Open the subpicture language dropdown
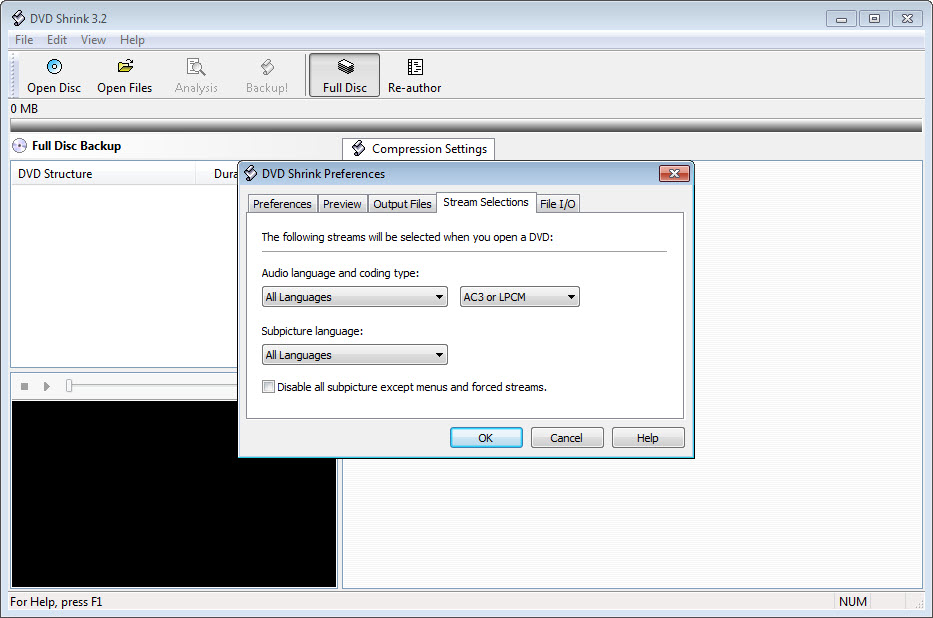The height and width of the screenshot is (618, 933). 355,355
